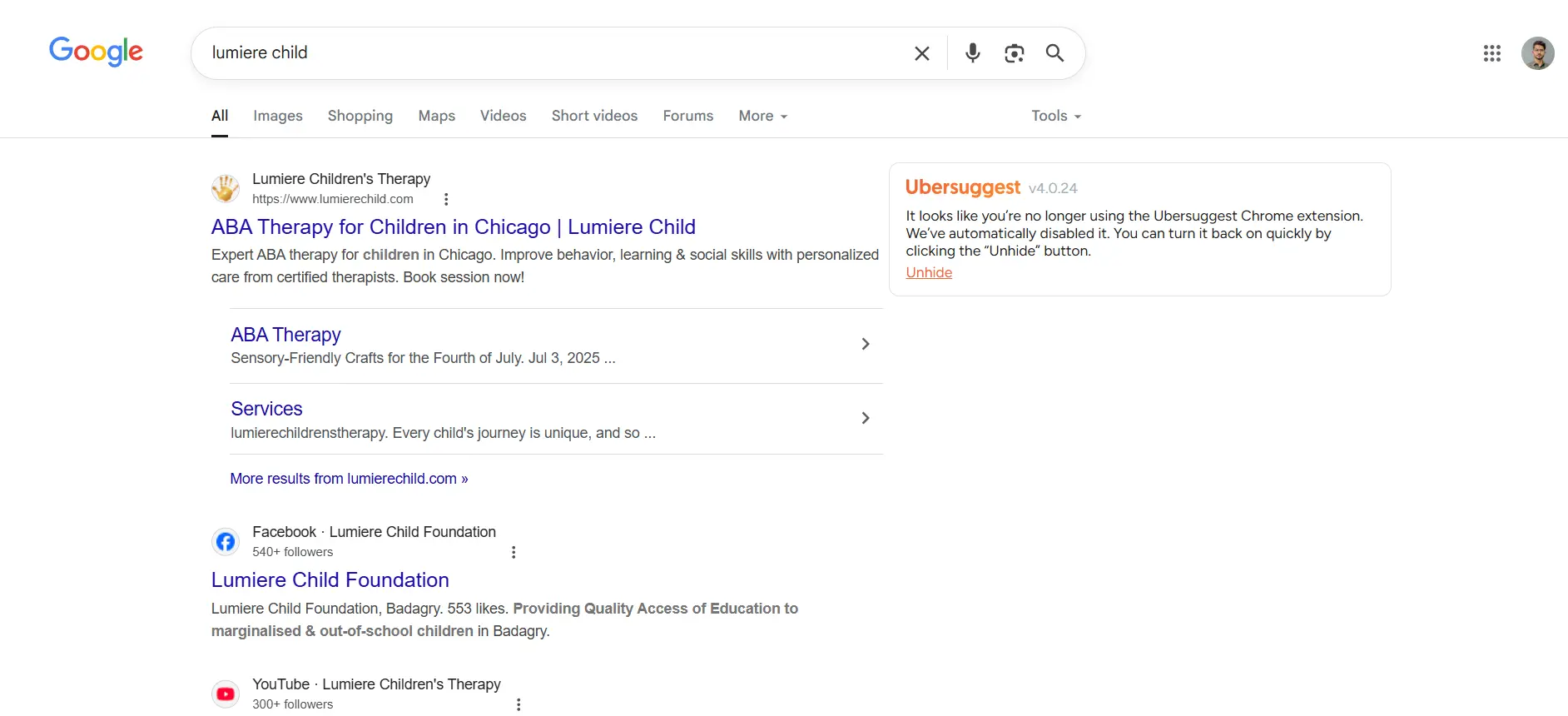The image size is (1568, 716).
Task: Open the Tools dropdown
Action: [x=1056, y=116]
